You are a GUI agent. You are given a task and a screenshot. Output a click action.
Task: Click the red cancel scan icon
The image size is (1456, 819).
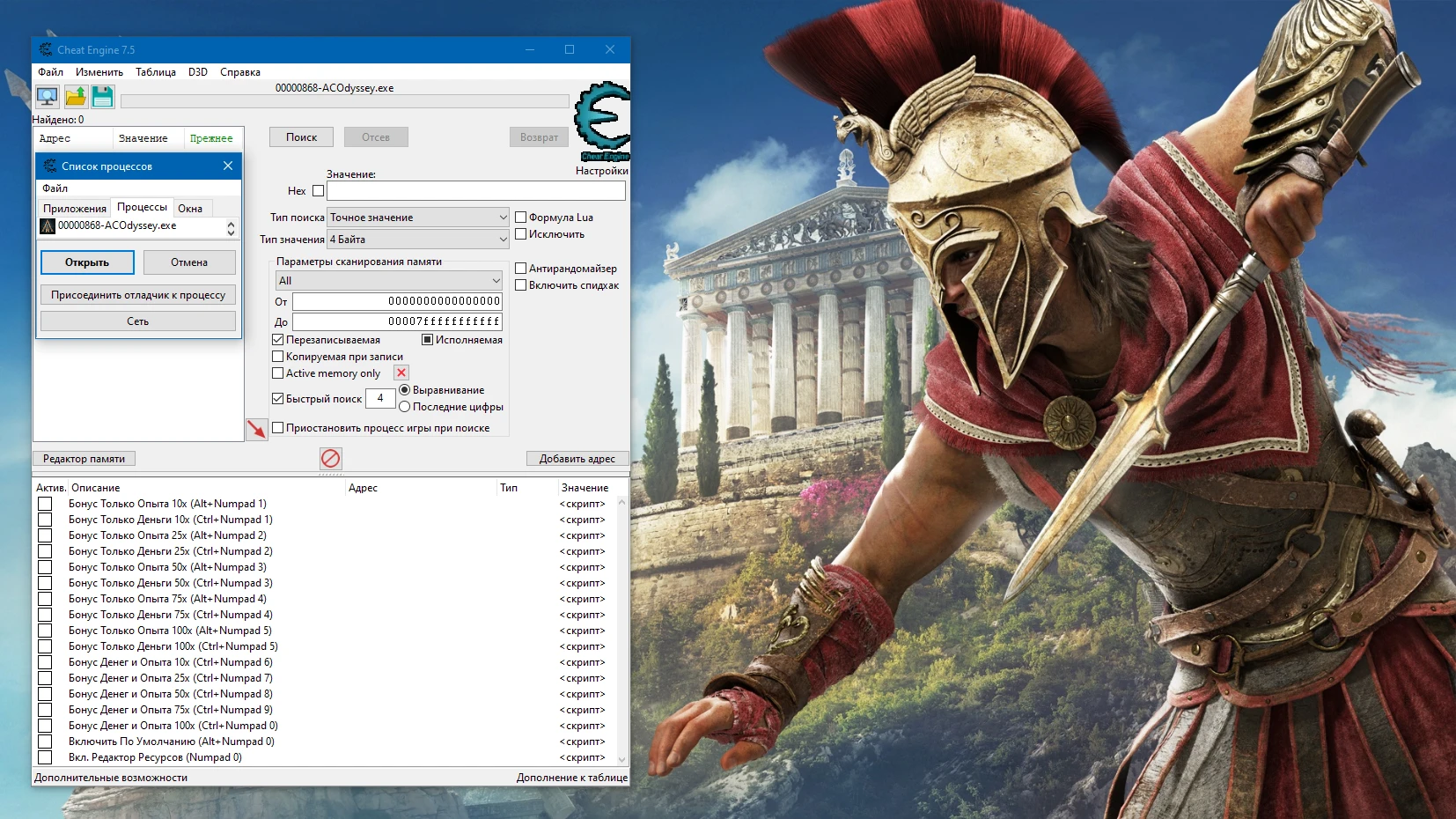click(331, 458)
